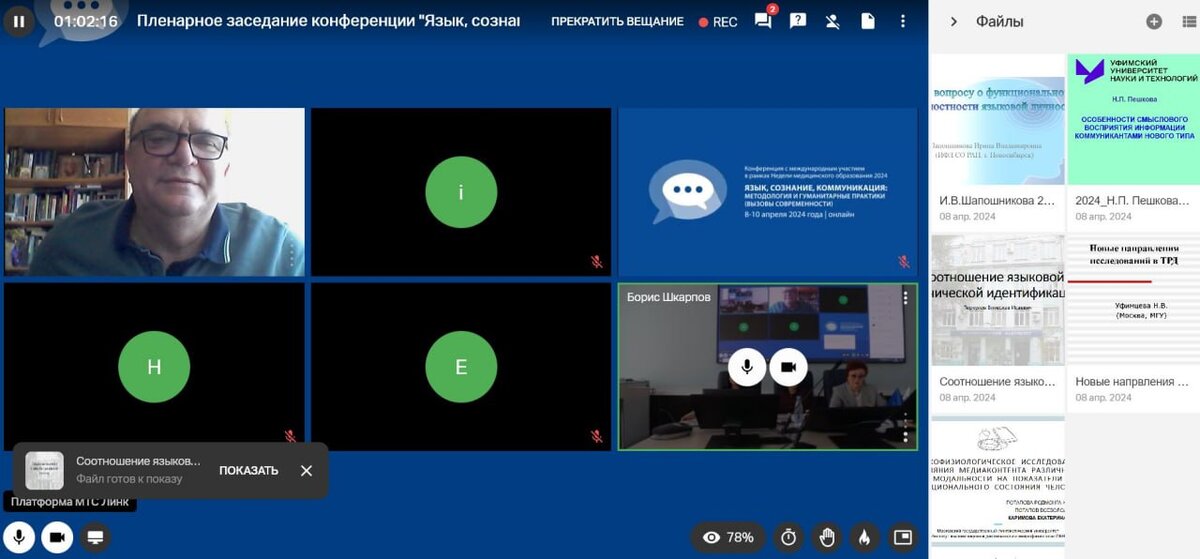Dismiss the file-ready notification with X

click(x=306, y=470)
